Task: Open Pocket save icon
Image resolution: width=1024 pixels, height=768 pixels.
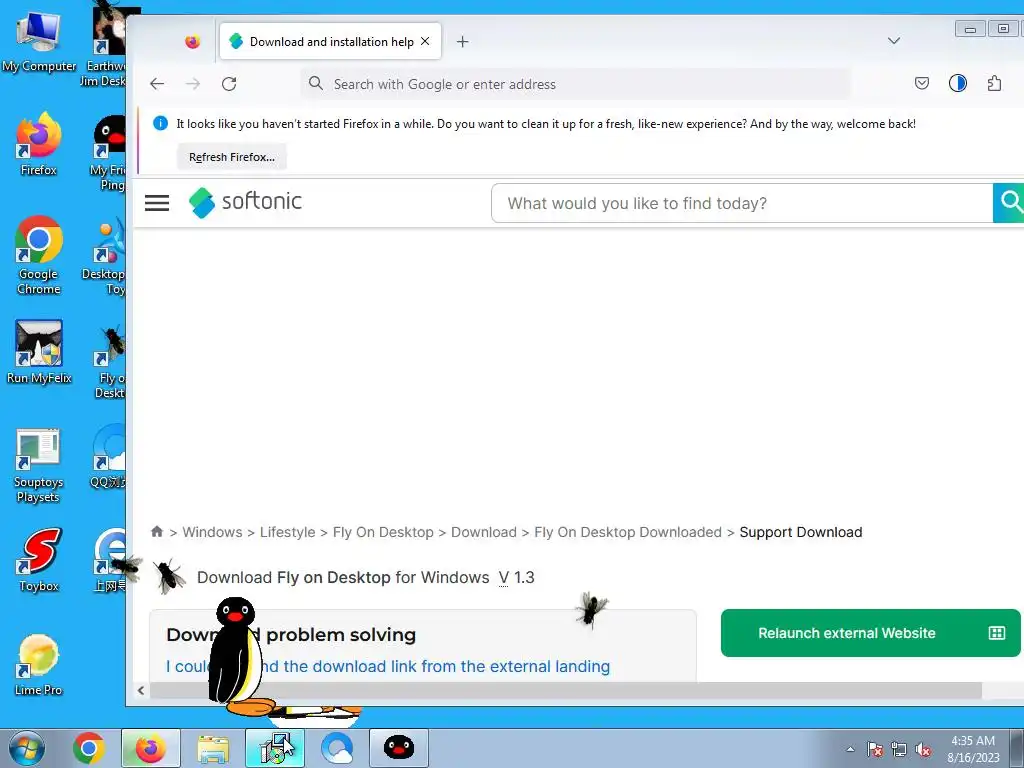Action: [921, 84]
